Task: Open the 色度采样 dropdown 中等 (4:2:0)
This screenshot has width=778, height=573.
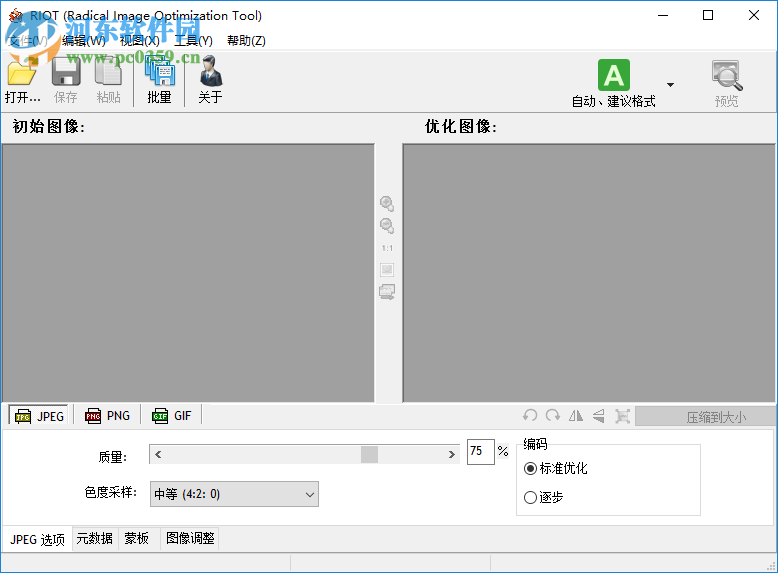Action: tap(234, 494)
